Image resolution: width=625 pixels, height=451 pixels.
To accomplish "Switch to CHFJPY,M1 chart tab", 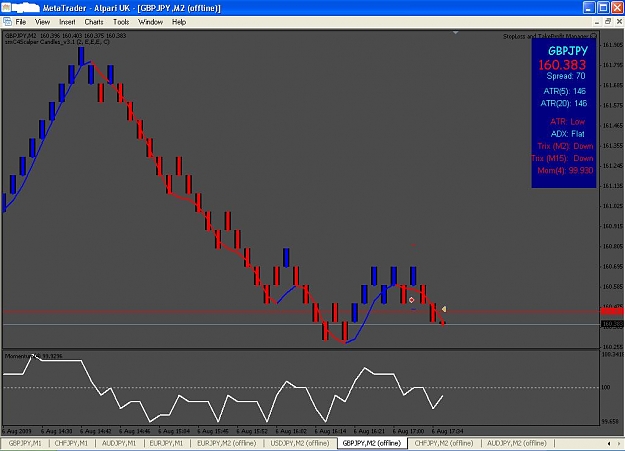I will [71, 443].
